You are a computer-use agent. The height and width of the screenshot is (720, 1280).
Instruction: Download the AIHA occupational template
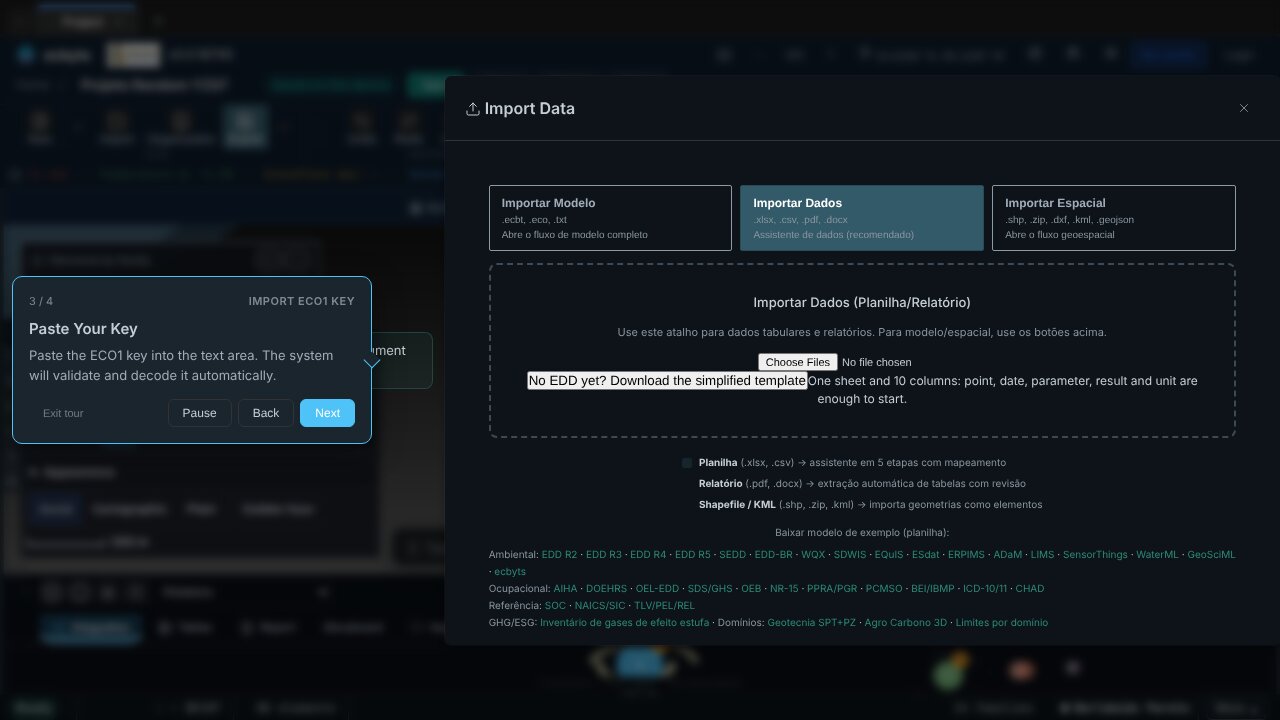565,588
